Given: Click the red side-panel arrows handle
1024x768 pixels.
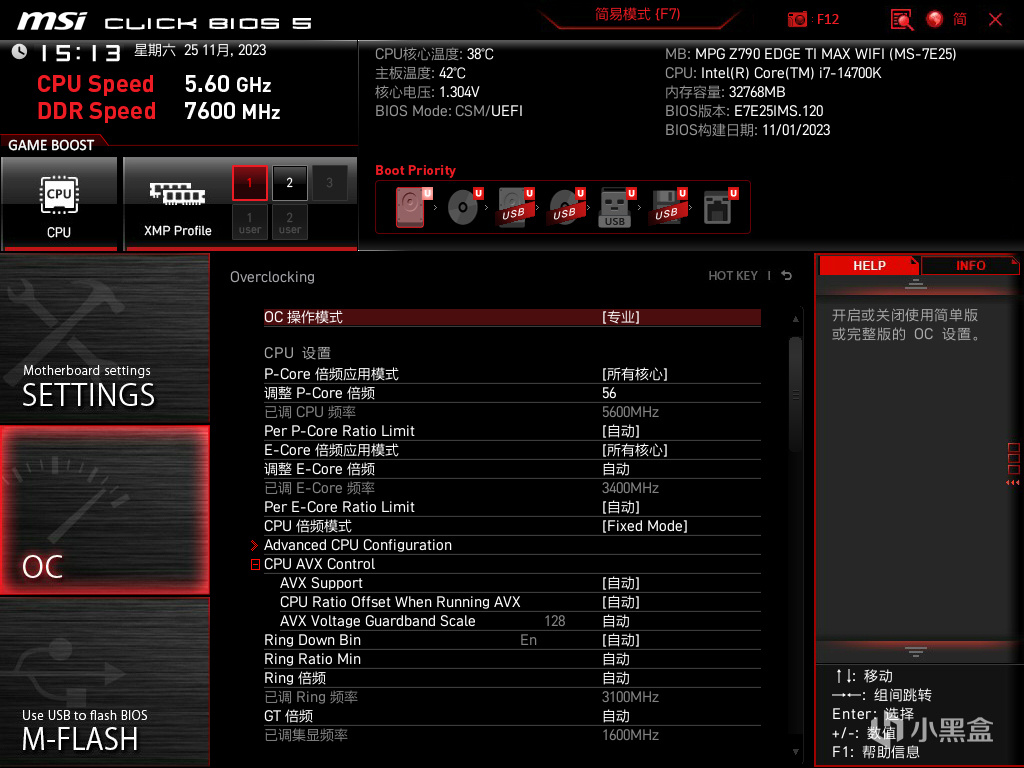Looking at the screenshot, I should click(1013, 464).
